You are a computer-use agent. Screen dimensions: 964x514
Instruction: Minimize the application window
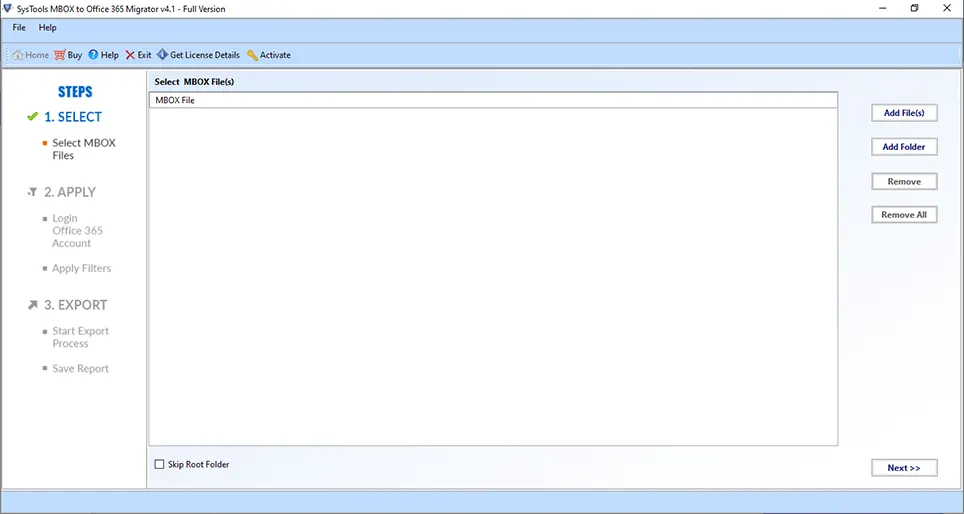point(882,9)
